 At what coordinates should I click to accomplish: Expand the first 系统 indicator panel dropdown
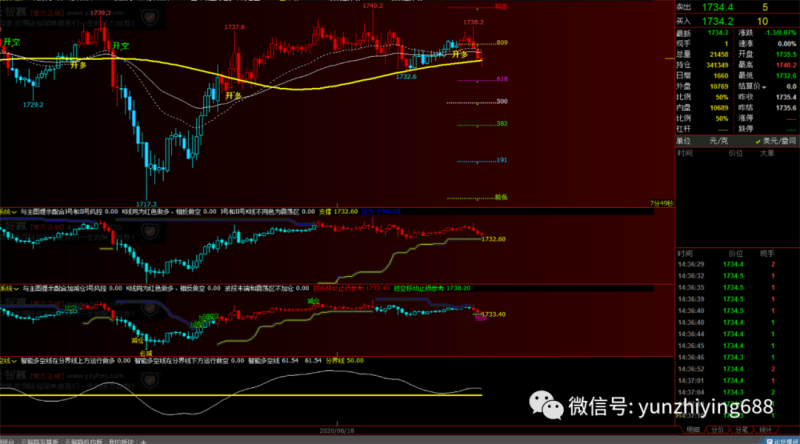pos(14,211)
